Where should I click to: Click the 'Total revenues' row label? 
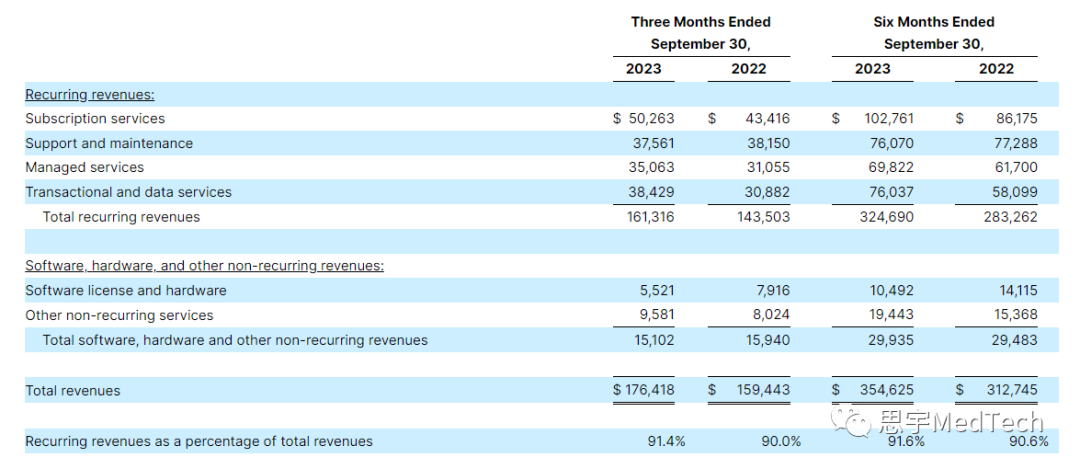click(x=72, y=390)
